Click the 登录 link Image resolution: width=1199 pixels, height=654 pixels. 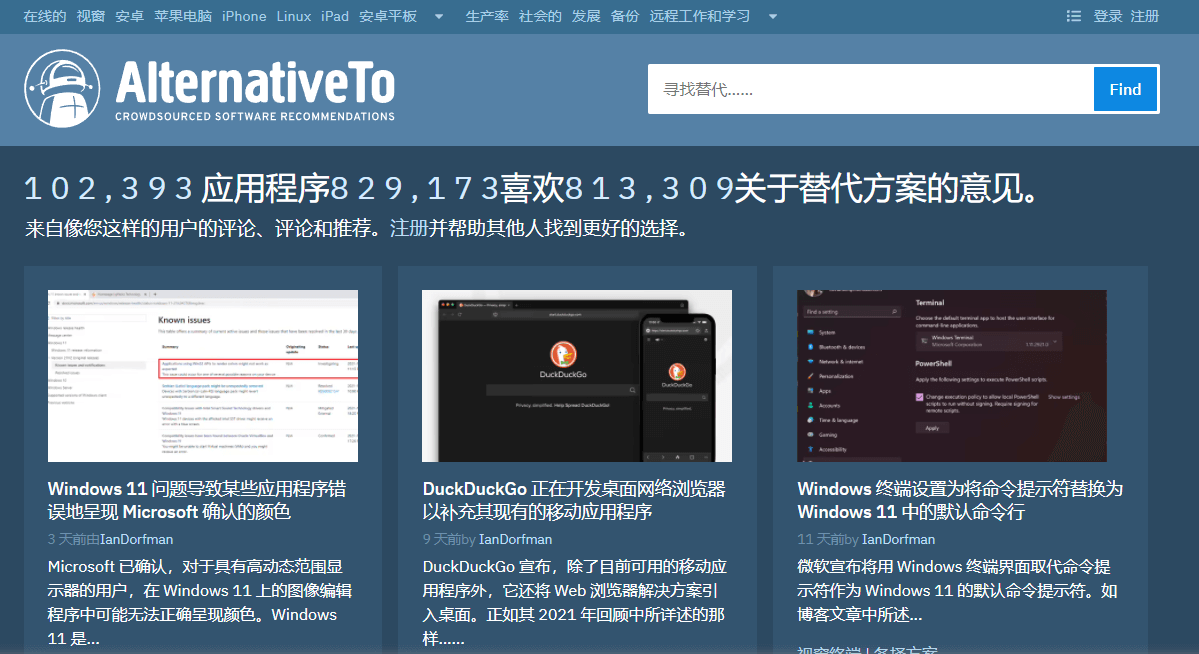pos(1110,16)
